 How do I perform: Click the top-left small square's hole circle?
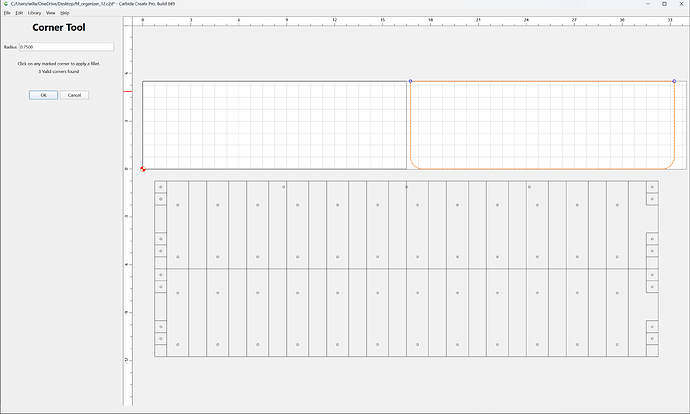pos(161,187)
